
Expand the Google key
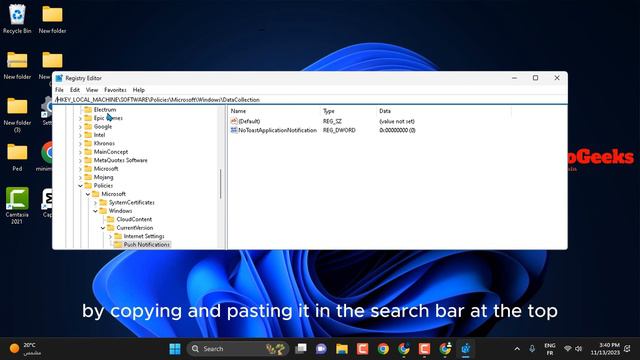[x=80, y=127]
